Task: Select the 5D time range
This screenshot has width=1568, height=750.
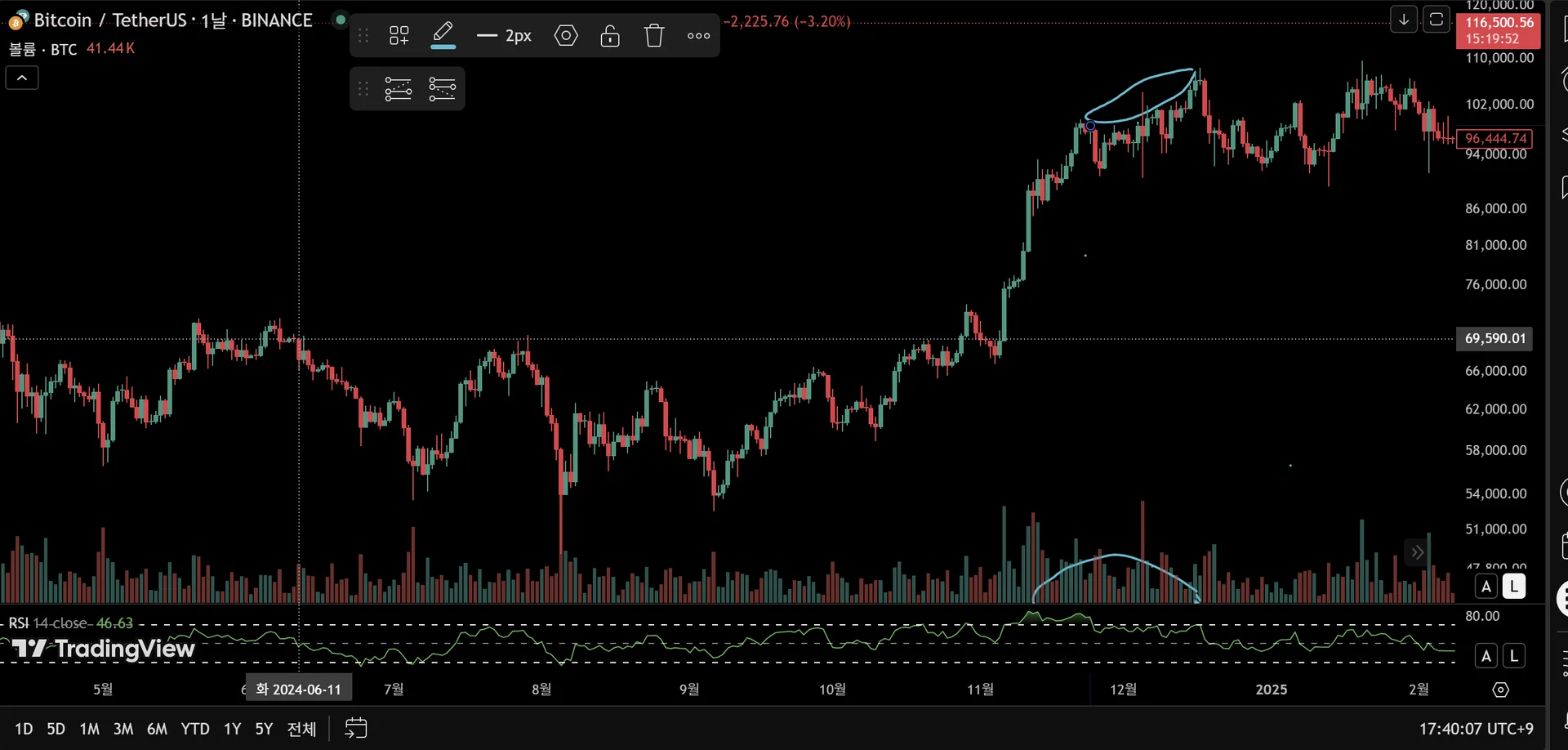Action: pyautogui.click(x=56, y=729)
